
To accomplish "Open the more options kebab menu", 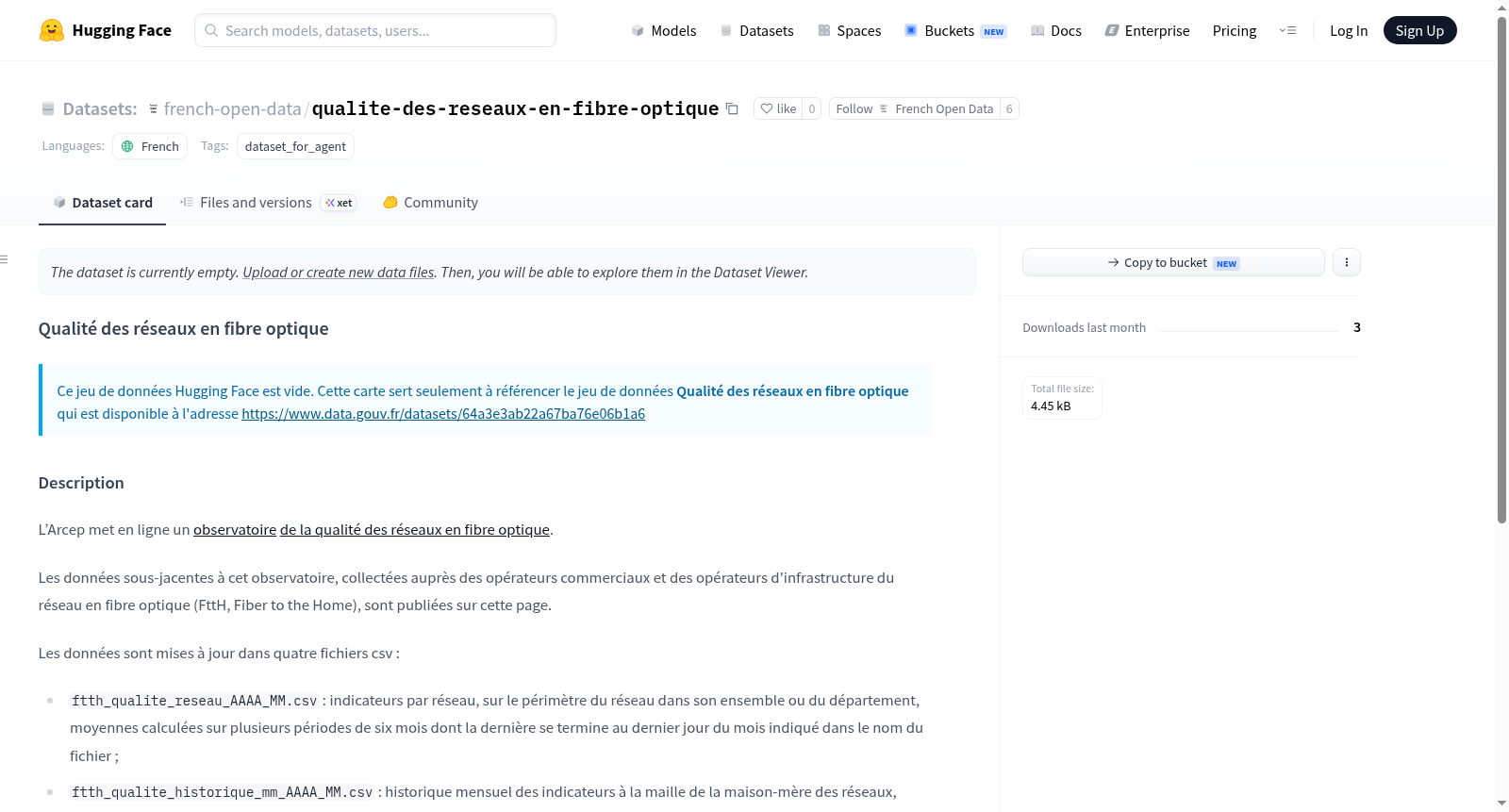I will pyautogui.click(x=1347, y=262).
